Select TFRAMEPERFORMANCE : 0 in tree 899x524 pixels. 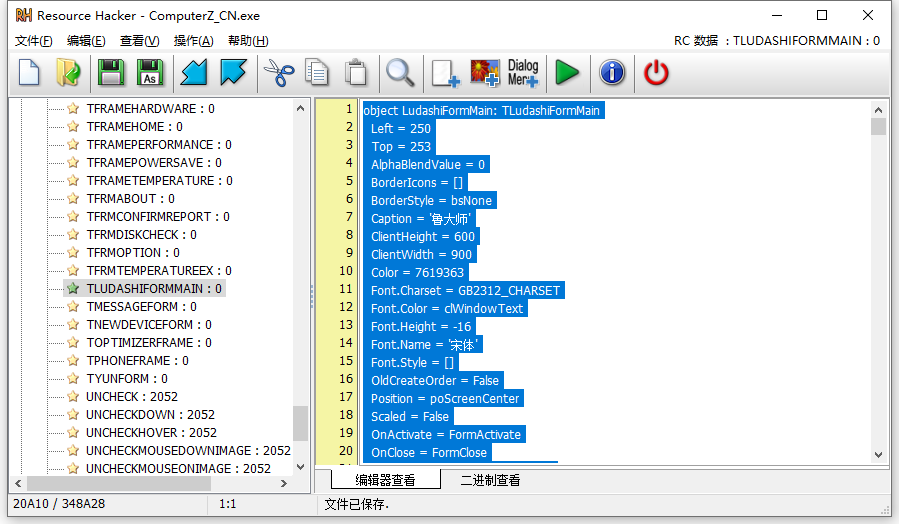point(159,144)
